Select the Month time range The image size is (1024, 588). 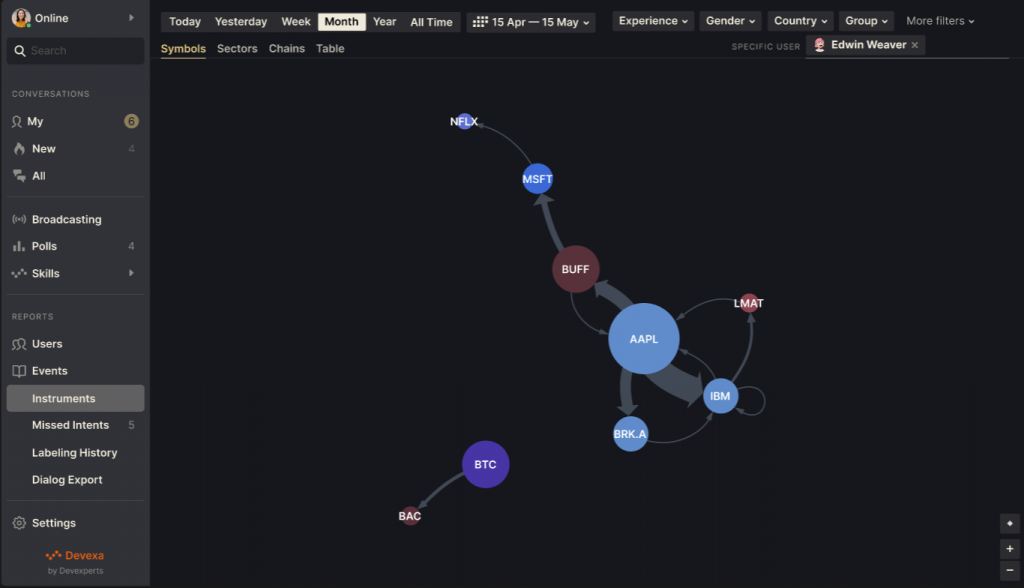[x=342, y=22]
